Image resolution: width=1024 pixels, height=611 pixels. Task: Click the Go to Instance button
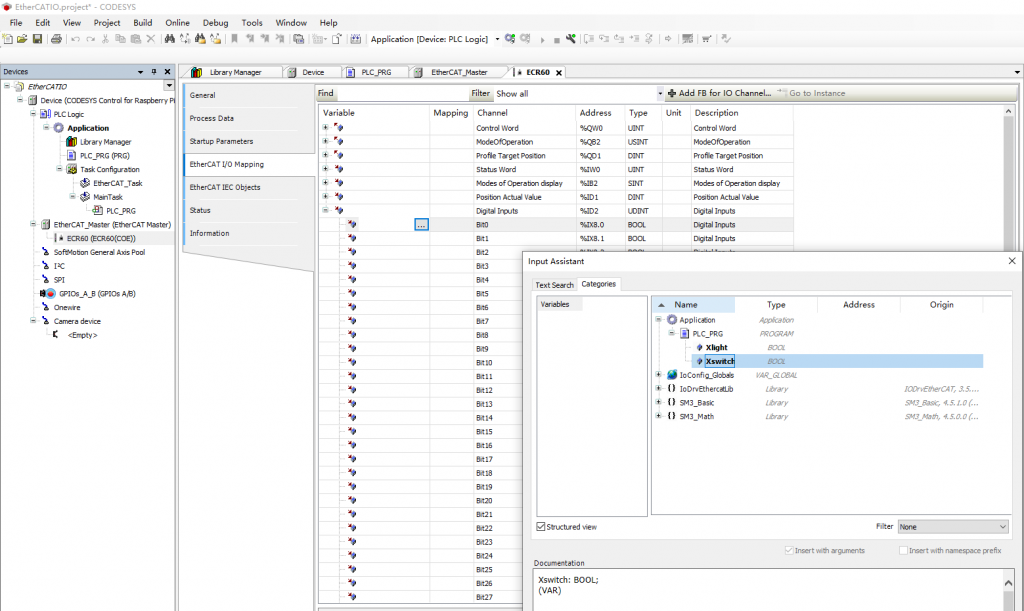pos(810,93)
